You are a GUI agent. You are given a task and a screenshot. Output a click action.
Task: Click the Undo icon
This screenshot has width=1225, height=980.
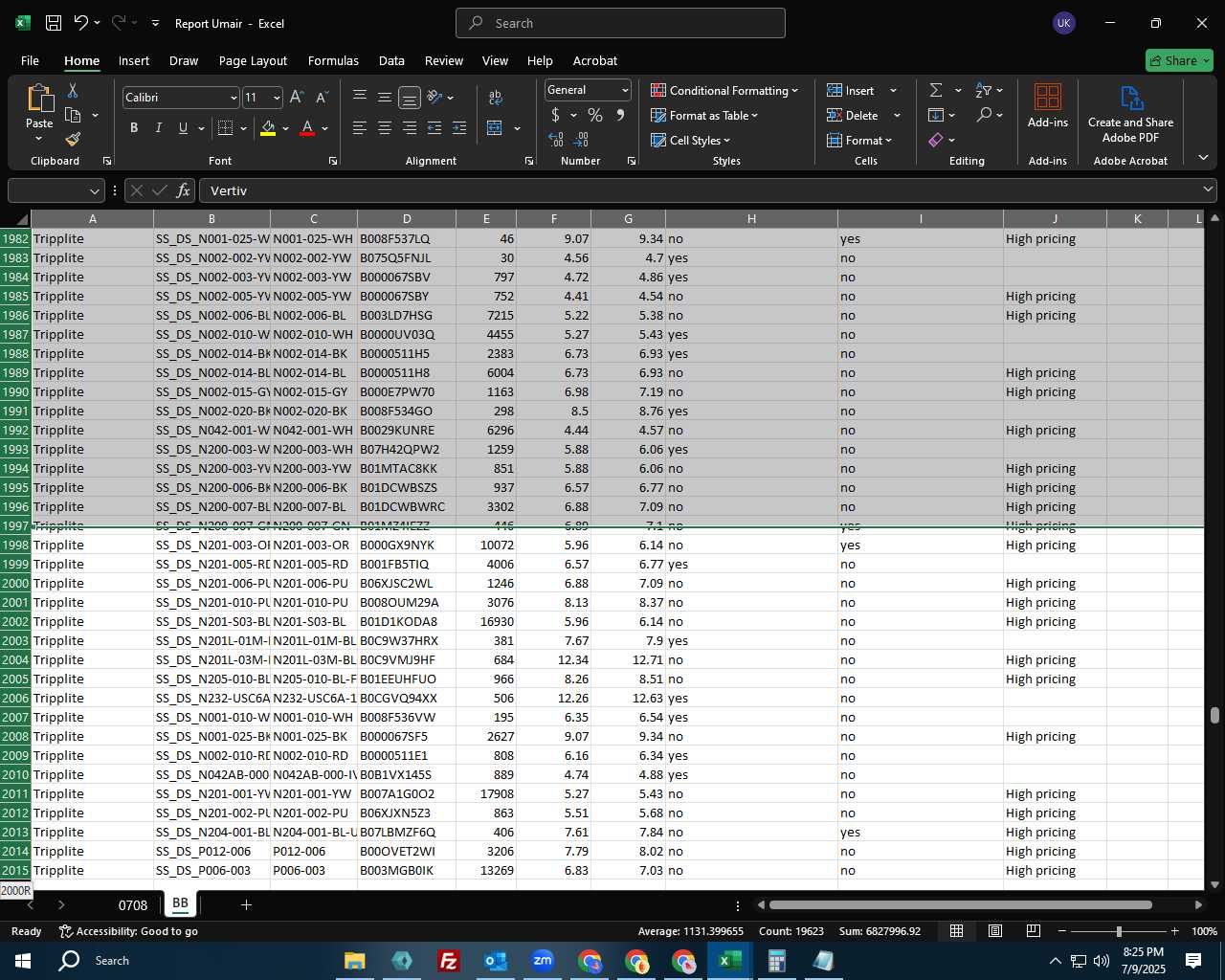coord(81,23)
